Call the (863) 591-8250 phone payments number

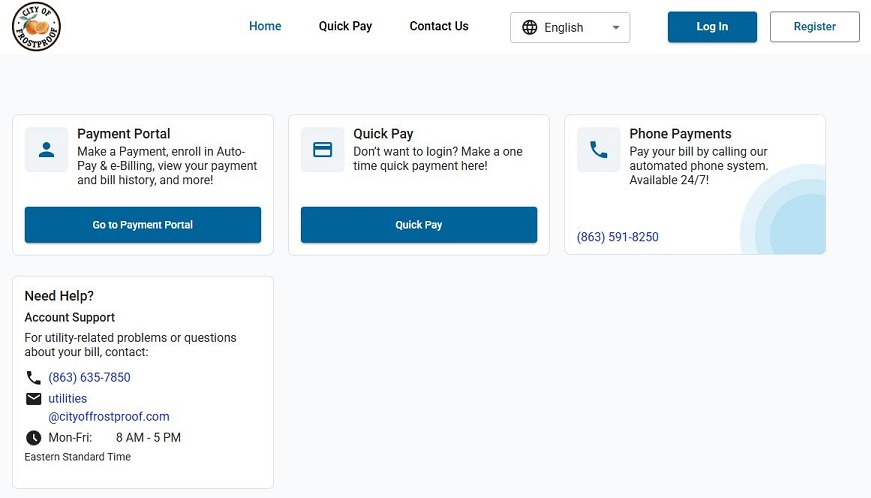[x=618, y=237]
